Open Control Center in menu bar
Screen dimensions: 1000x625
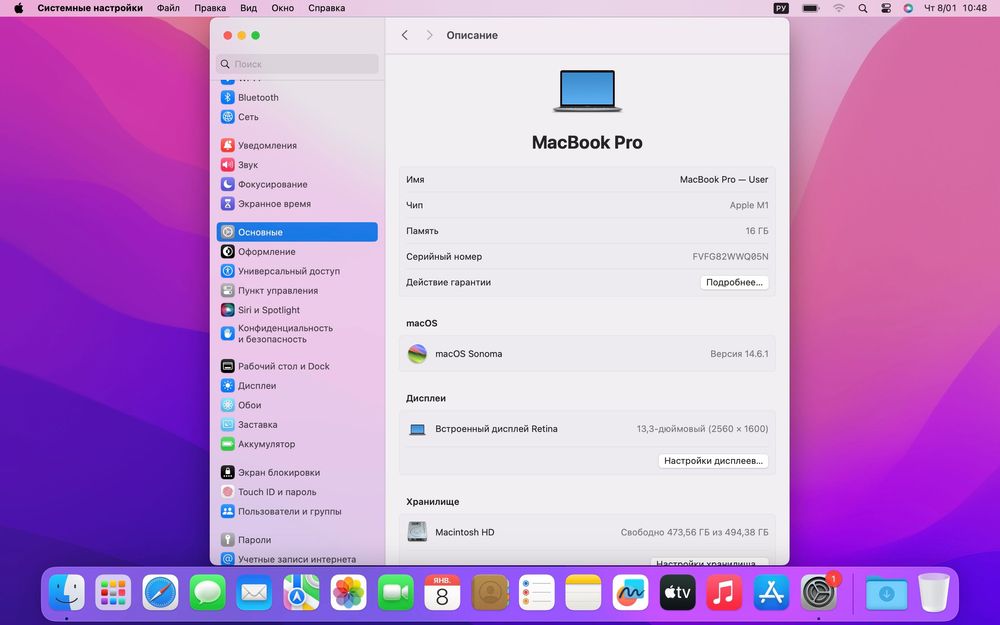click(x=886, y=8)
